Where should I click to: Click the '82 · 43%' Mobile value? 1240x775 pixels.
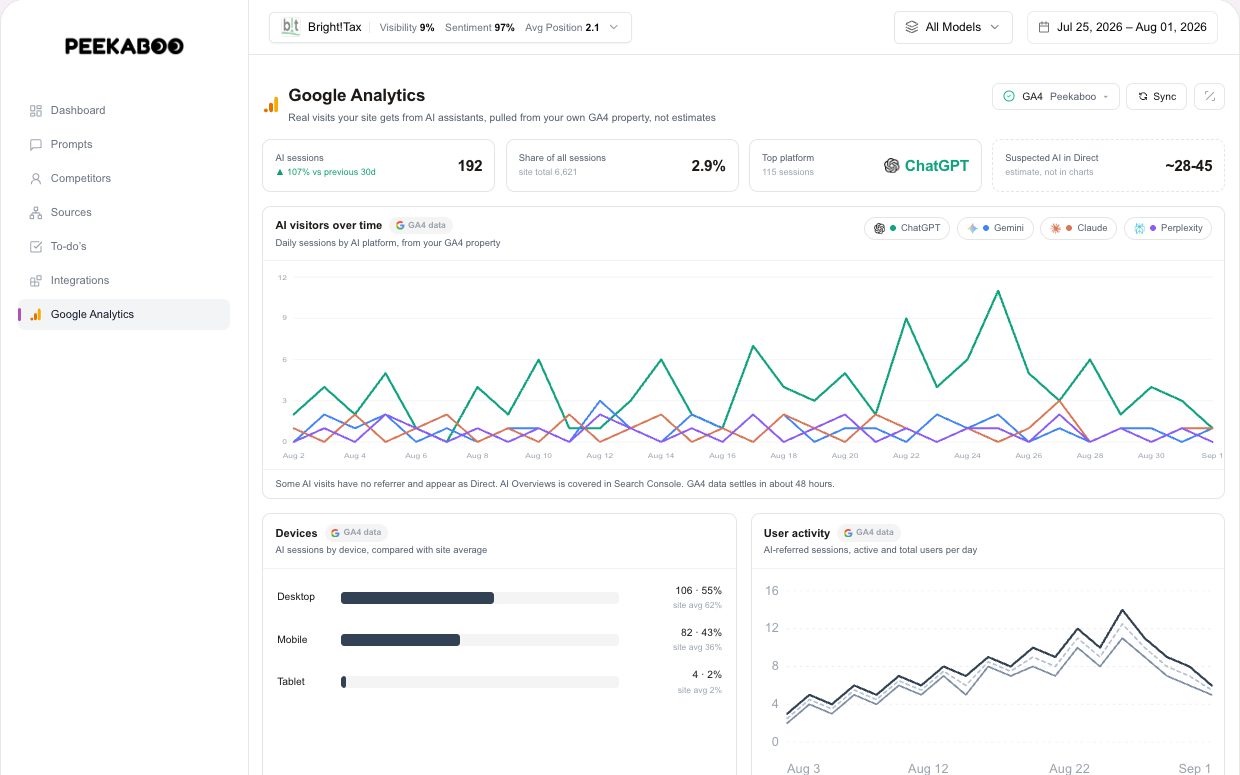click(x=701, y=632)
